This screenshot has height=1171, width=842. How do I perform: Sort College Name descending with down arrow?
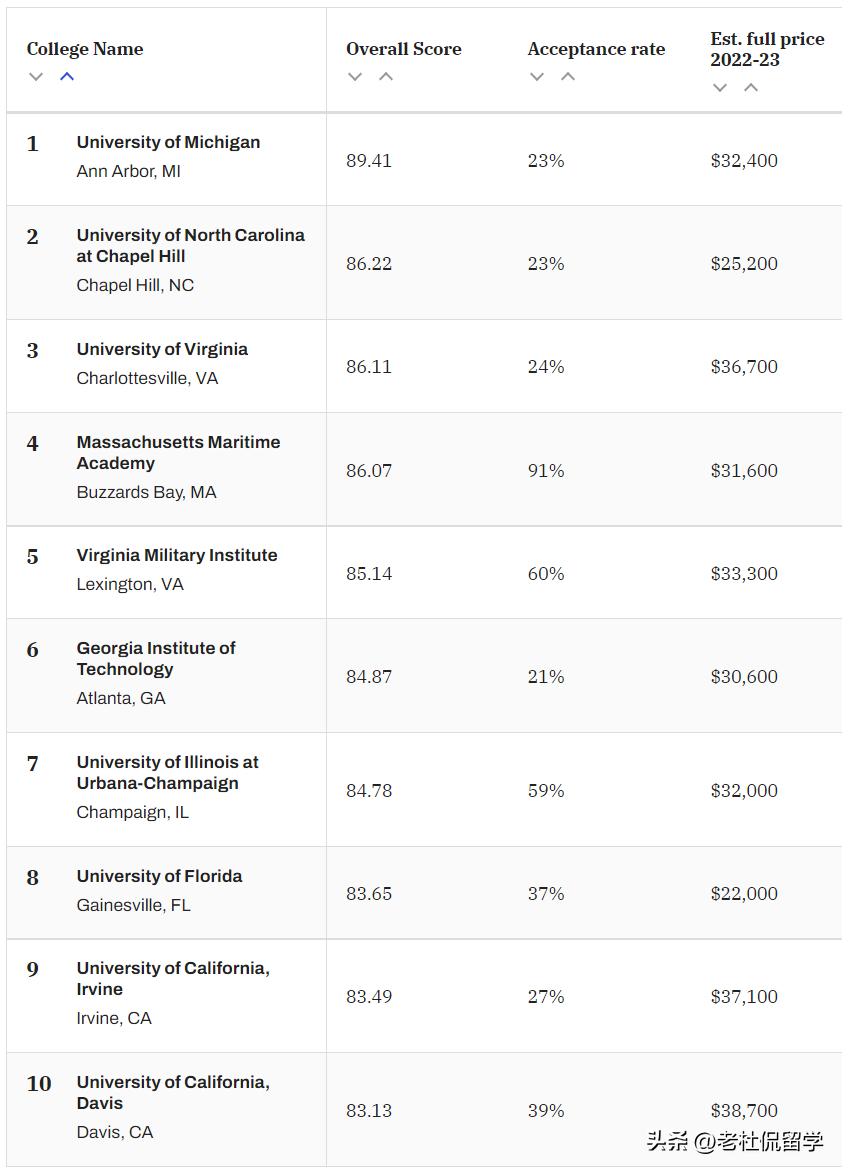click(36, 77)
